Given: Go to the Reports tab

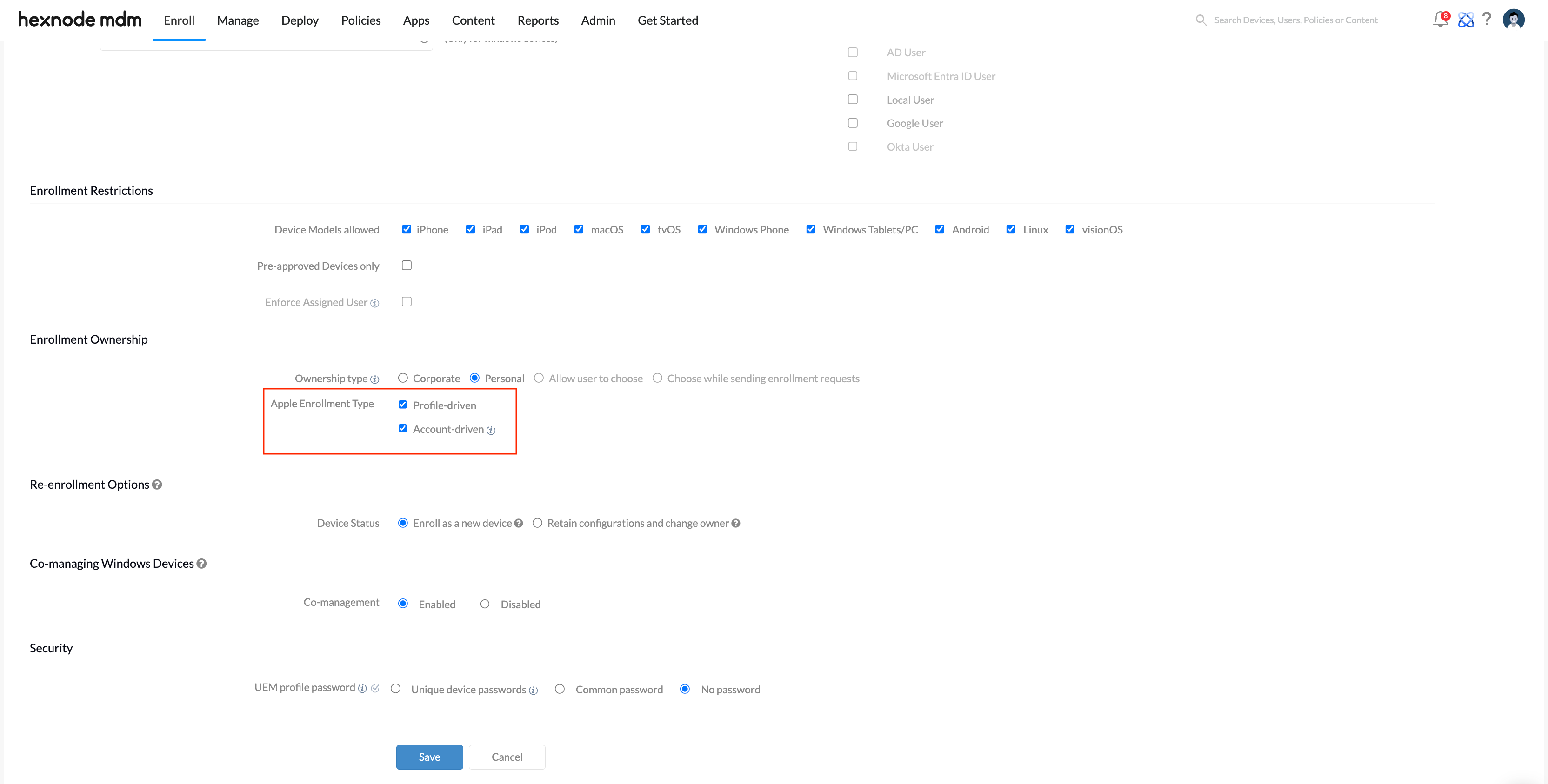Looking at the screenshot, I should [x=538, y=20].
